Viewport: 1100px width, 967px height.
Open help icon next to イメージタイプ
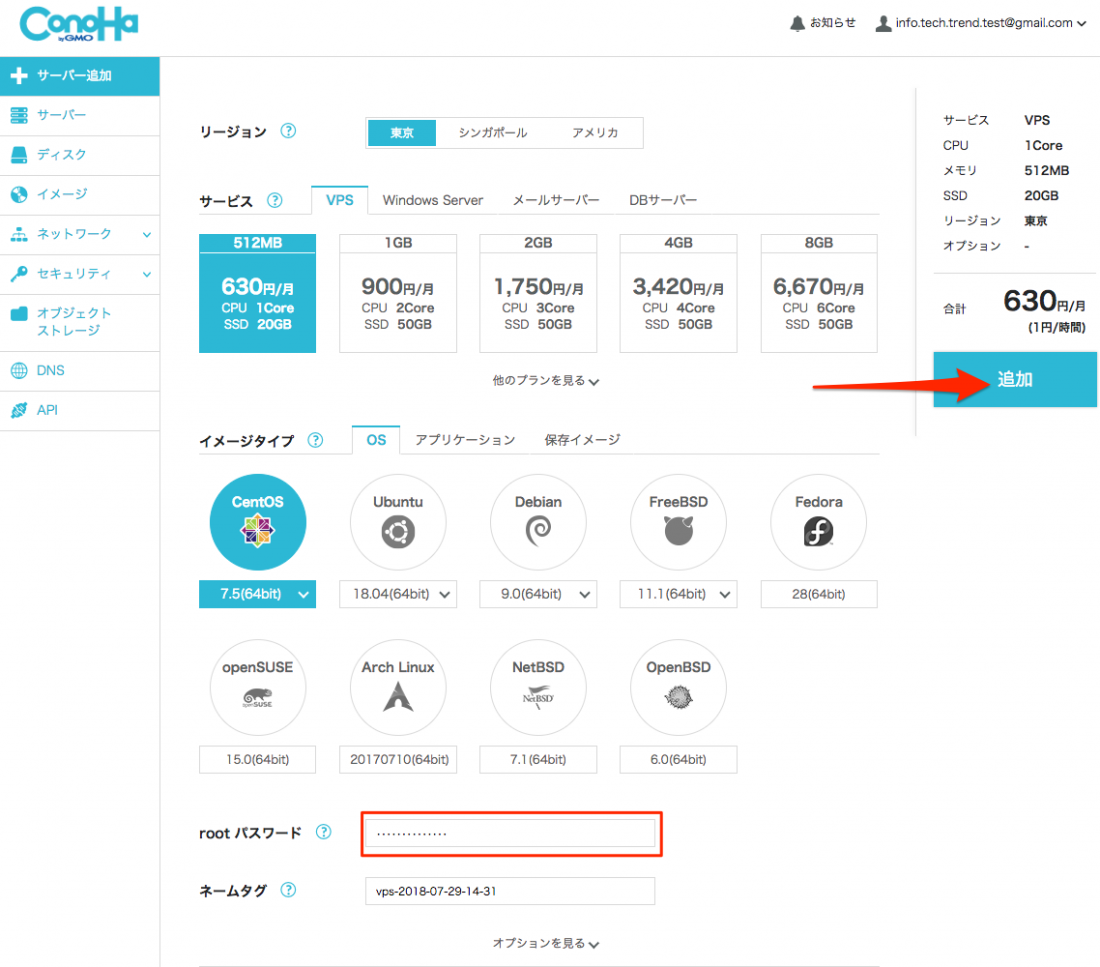point(316,440)
